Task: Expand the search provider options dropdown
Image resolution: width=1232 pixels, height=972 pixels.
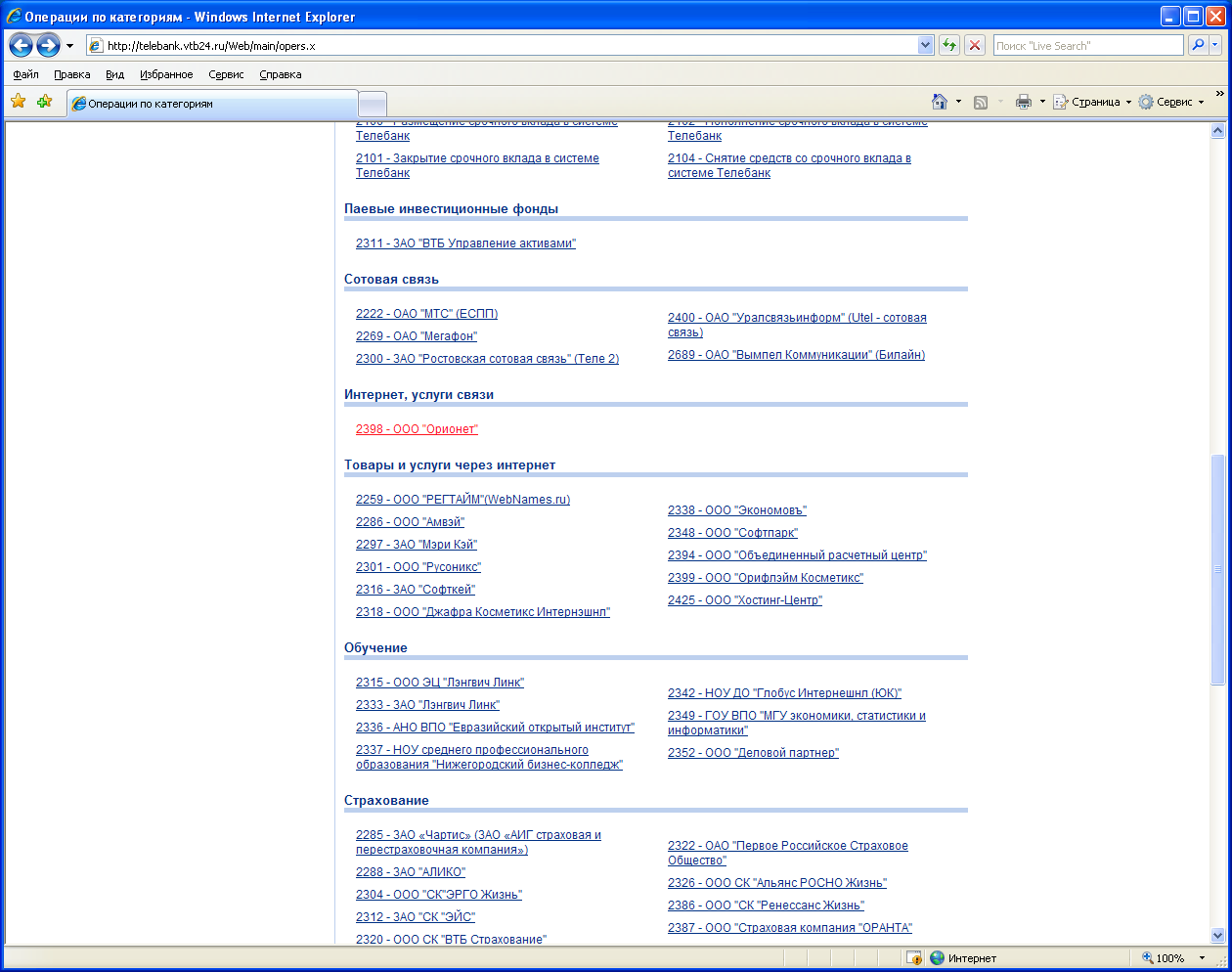Action: [x=1215, y=45]
